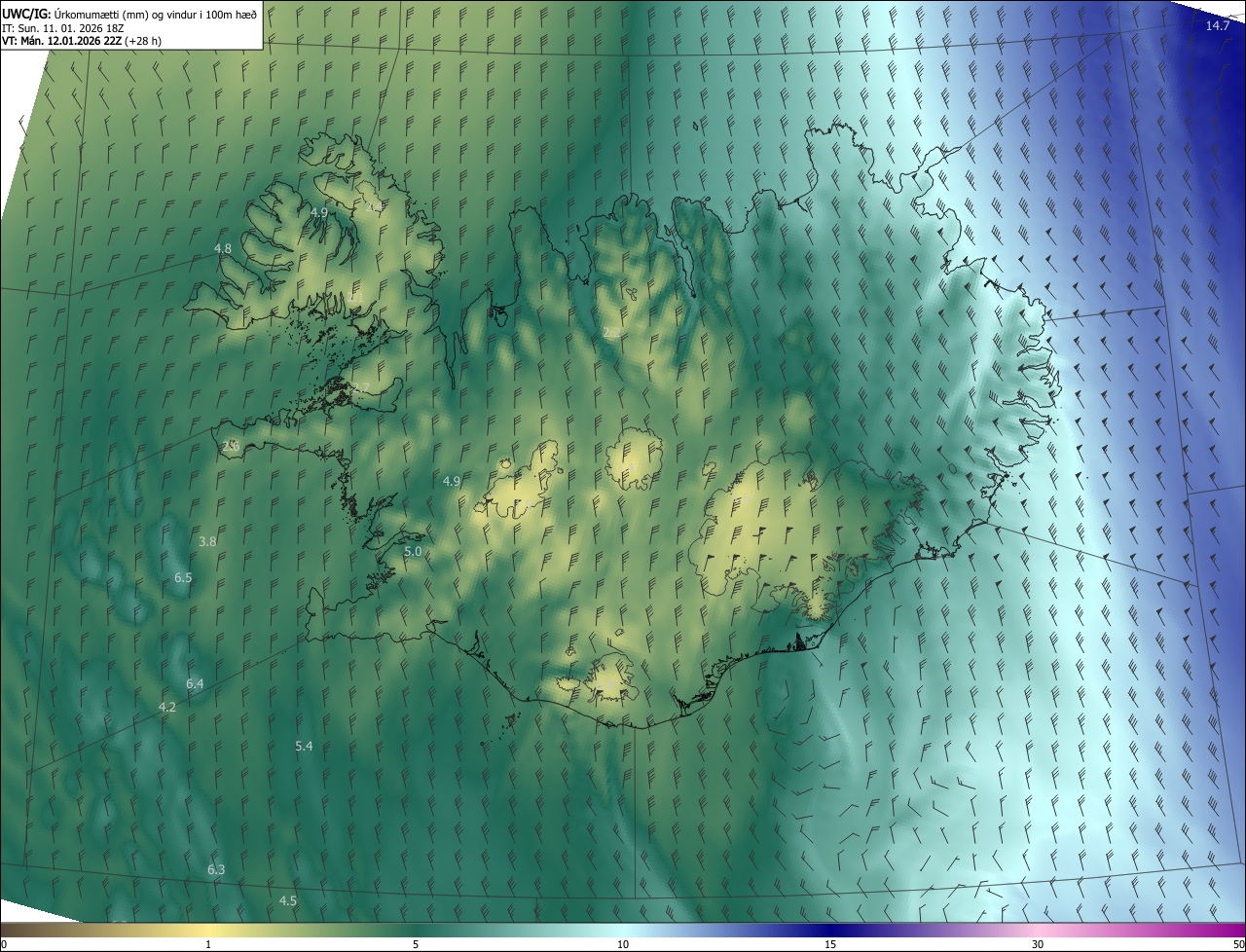Click the 6.3 value label

click(216, 869)
